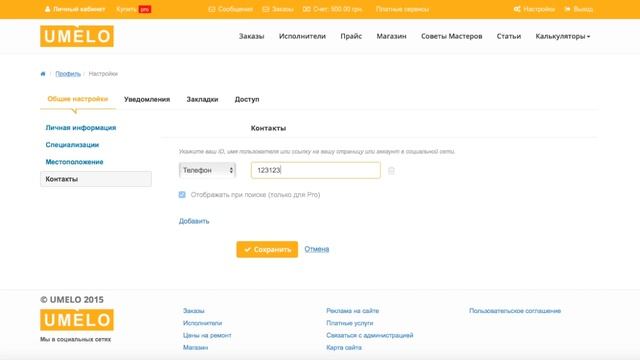Open the footer Реклама на сайте link

[353, 311]
